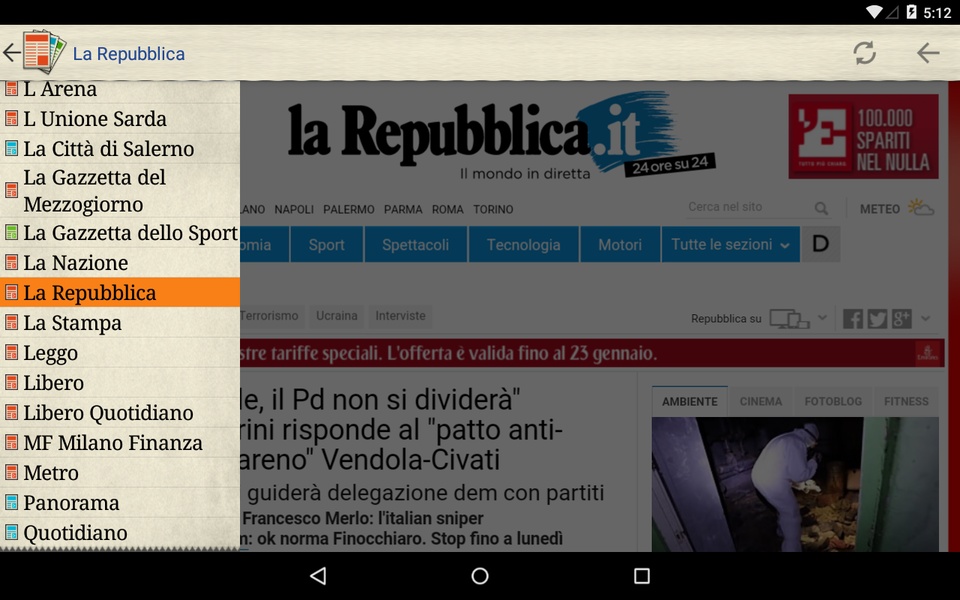The image size is (960, 600).
Task: Open the Sport section tab
Action: [x=327, y=244]
